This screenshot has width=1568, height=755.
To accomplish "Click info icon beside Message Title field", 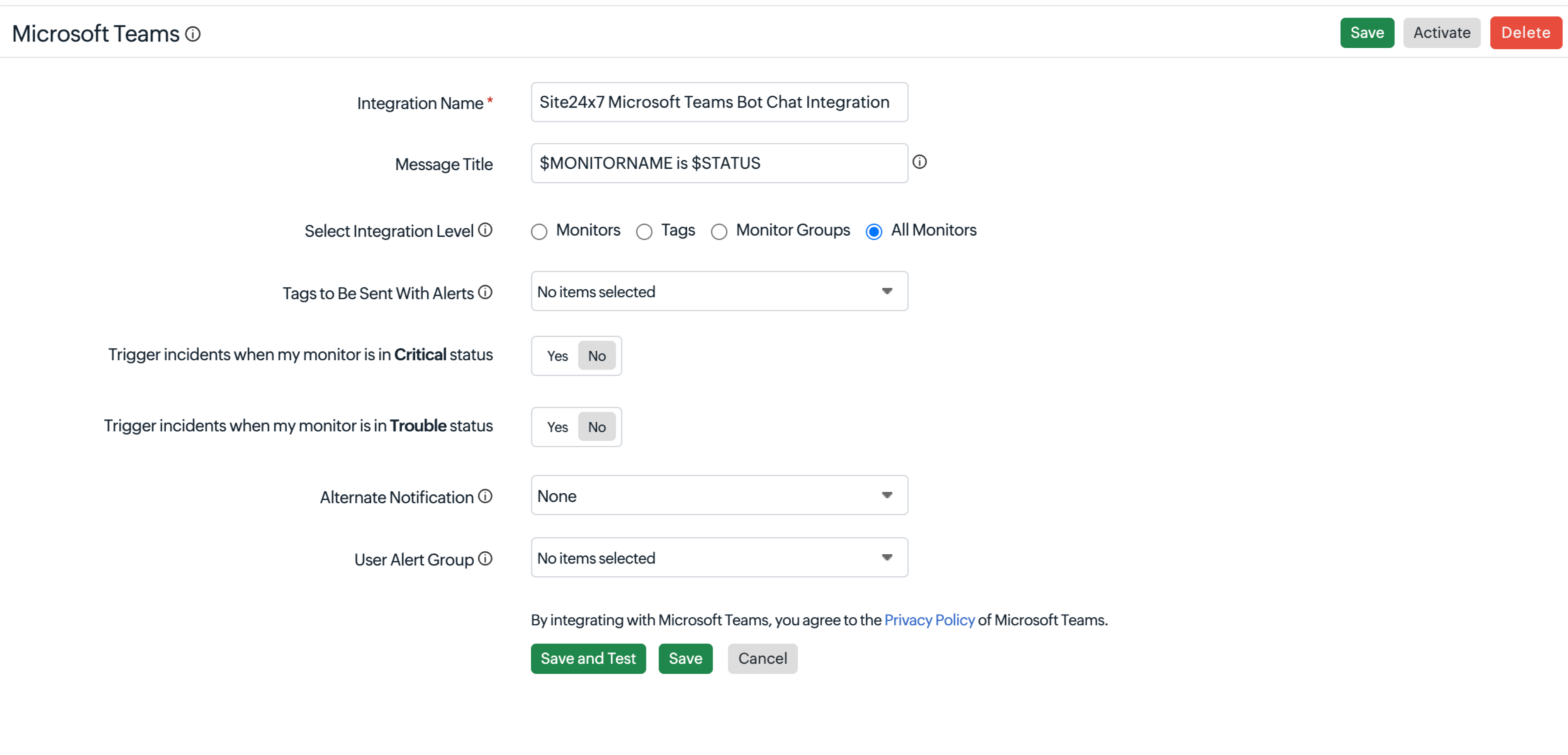I will coord(920,162).
